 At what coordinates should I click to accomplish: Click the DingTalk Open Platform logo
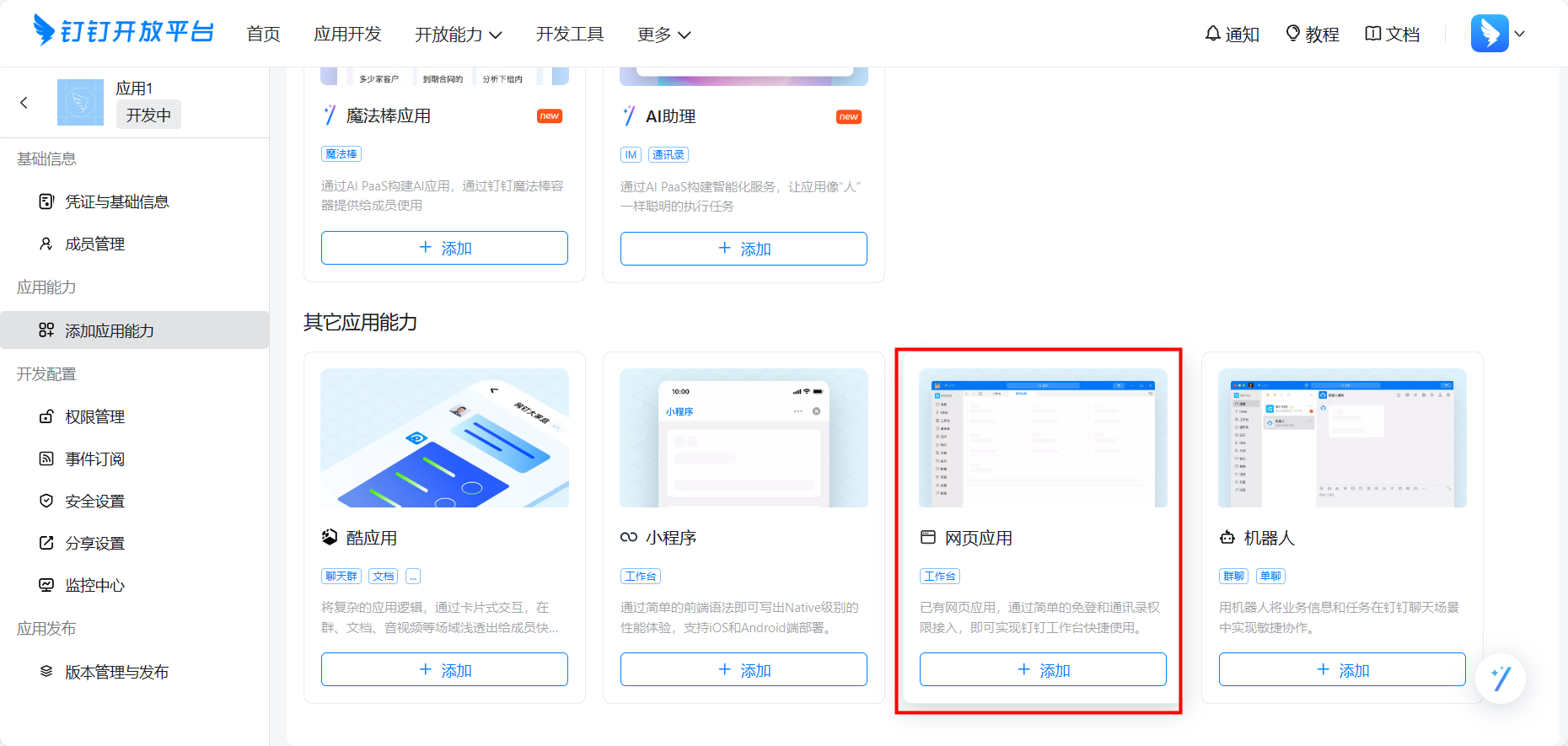pos(123,31)
